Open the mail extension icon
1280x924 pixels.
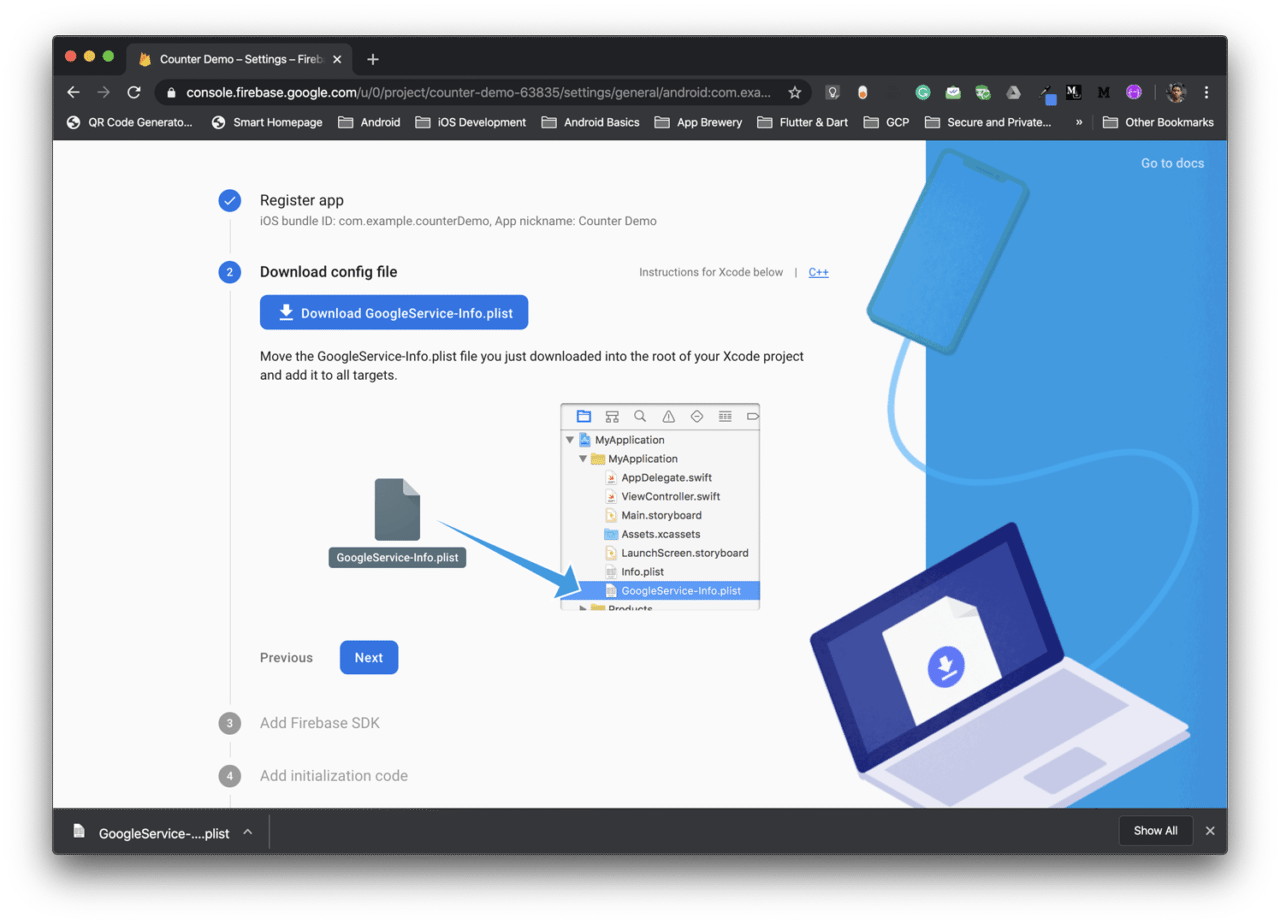[x=953, y=92]
